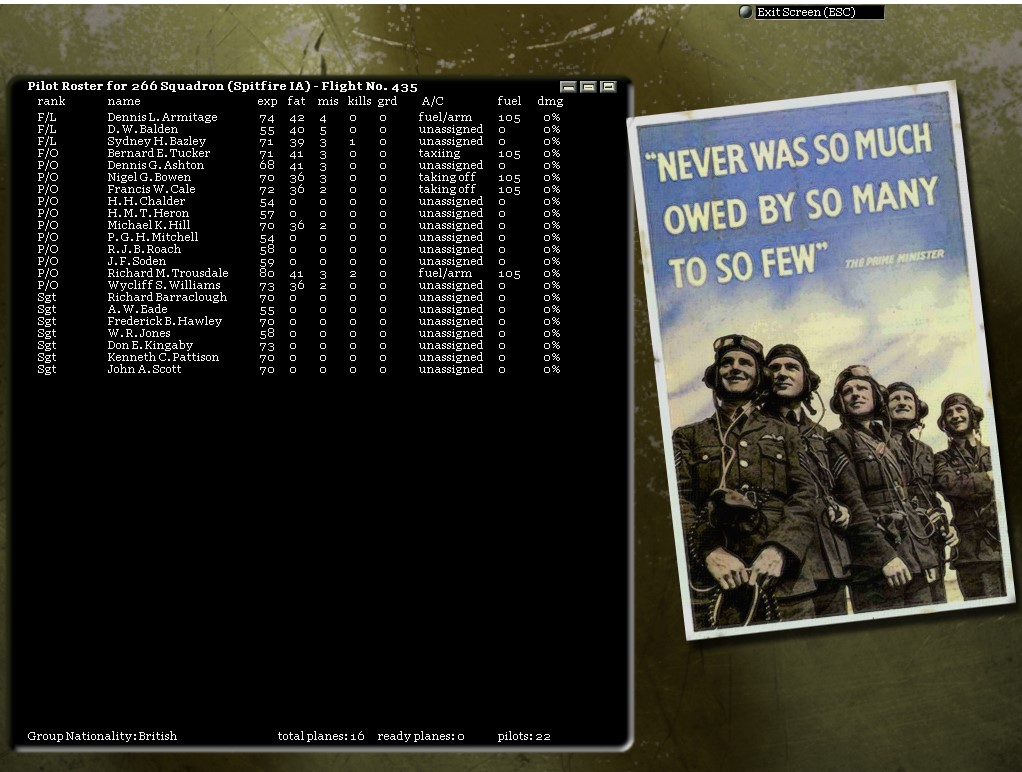The width and height of the screenshot is (1022, 772).
Task: Click mis value 5 in Balden's row
Action: click(323, 130)
